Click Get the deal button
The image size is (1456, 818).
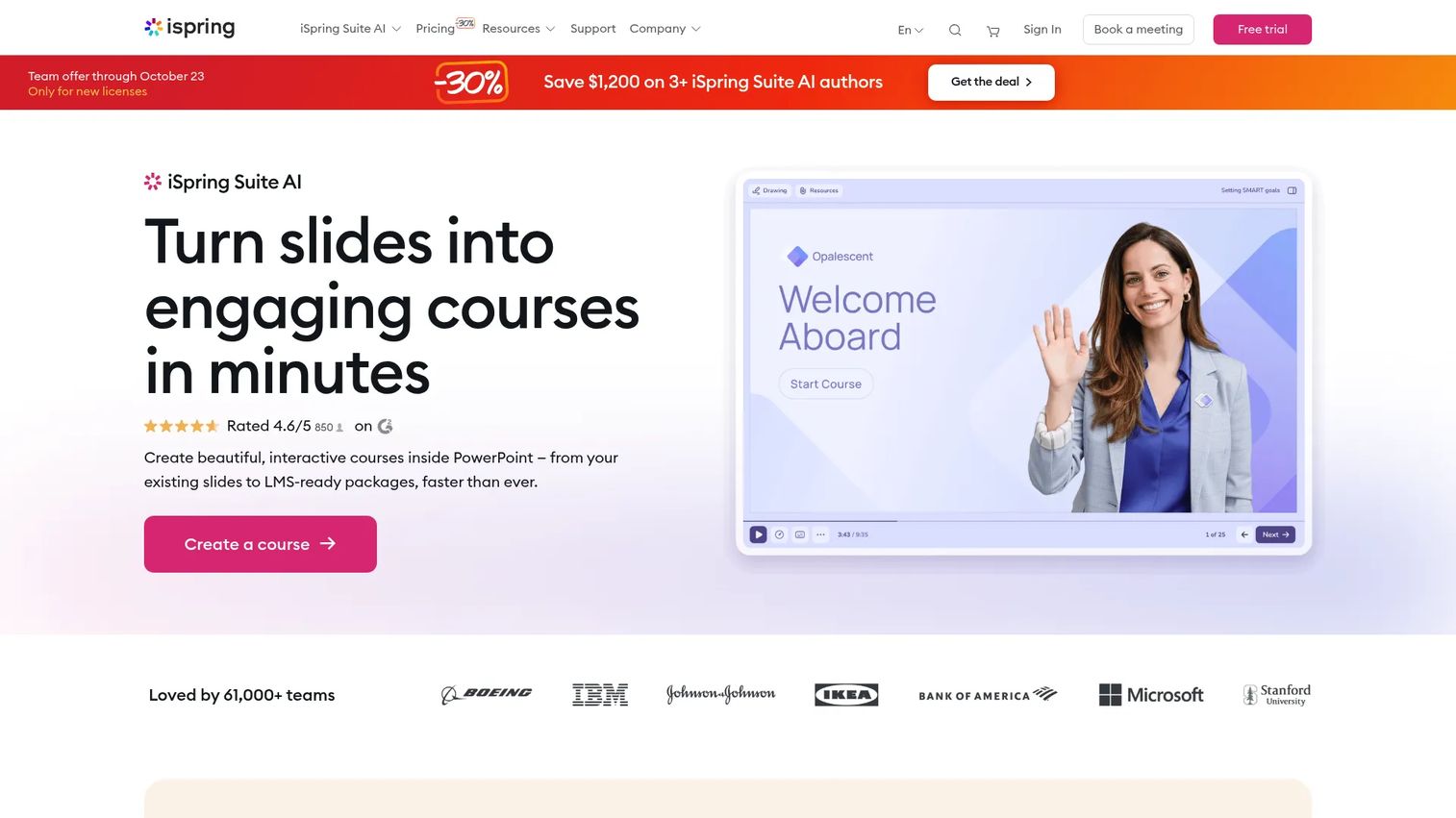[992, 82]
